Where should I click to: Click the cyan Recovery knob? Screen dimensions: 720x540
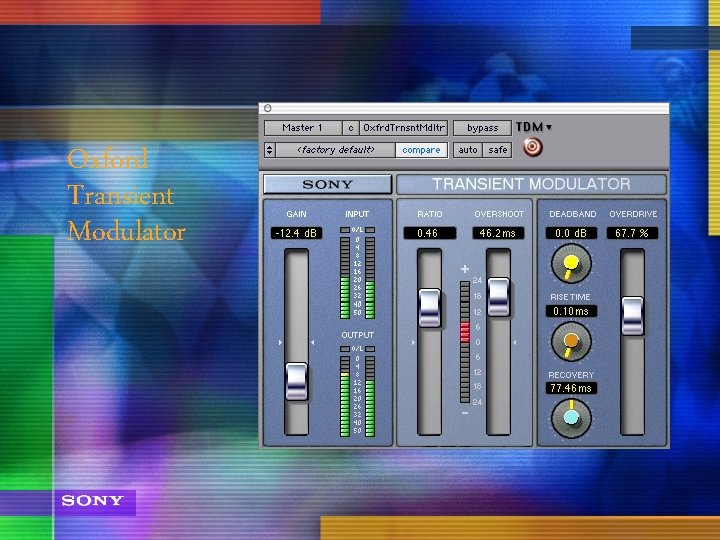tap(571, 418)
